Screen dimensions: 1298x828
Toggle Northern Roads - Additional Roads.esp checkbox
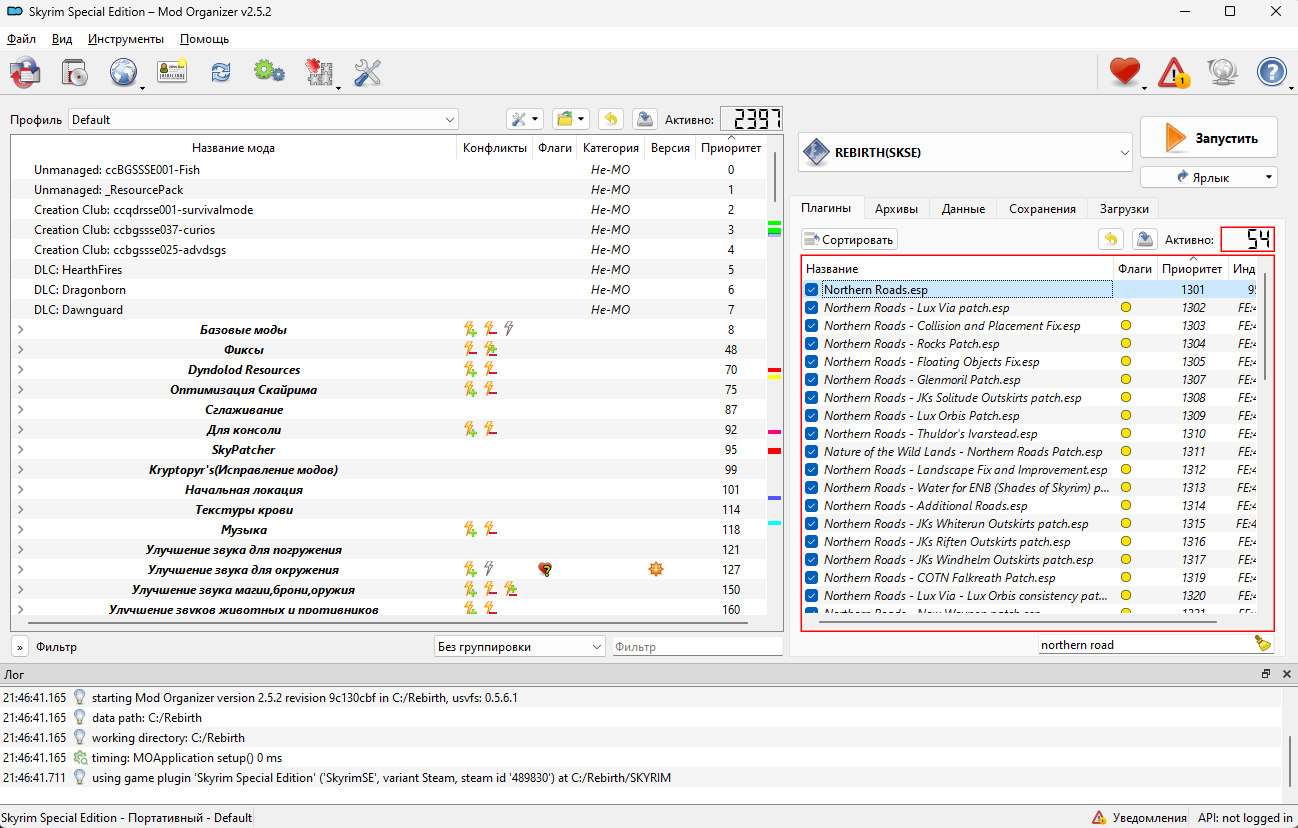[812, 506]
